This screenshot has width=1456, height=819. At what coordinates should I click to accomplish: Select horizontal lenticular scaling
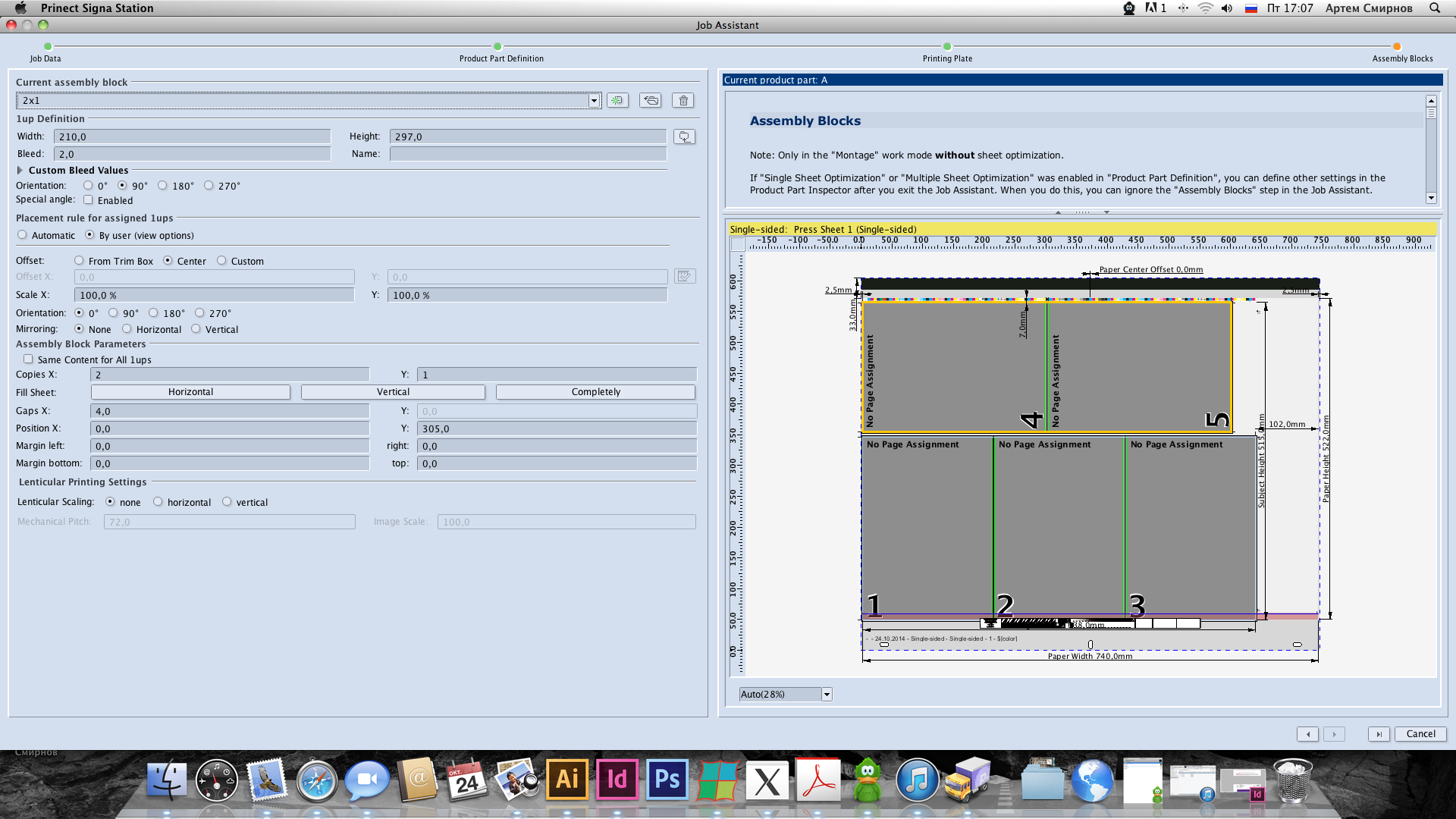click(158, 502)
